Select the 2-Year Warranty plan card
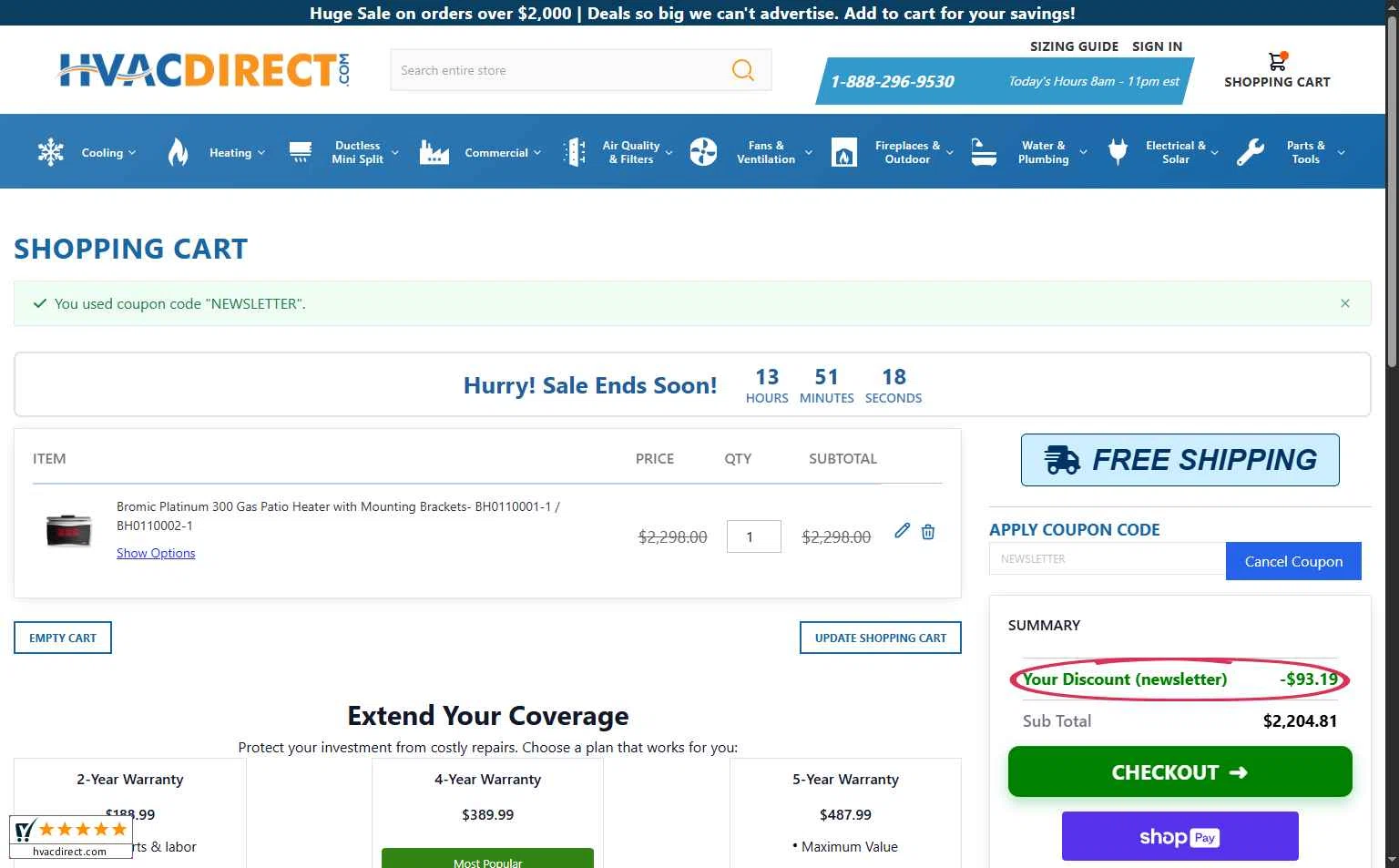This screenshot has height=868, width=1399. coord(130,812)
